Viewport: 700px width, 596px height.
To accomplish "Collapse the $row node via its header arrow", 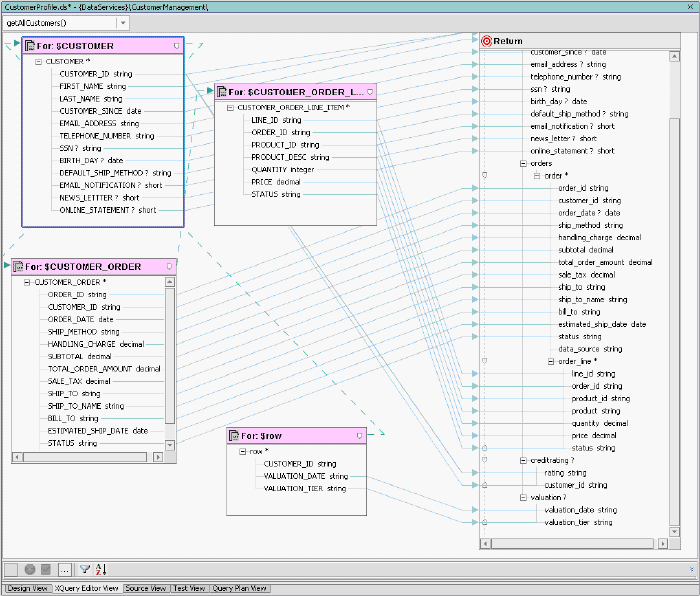I will click(359, 436).
